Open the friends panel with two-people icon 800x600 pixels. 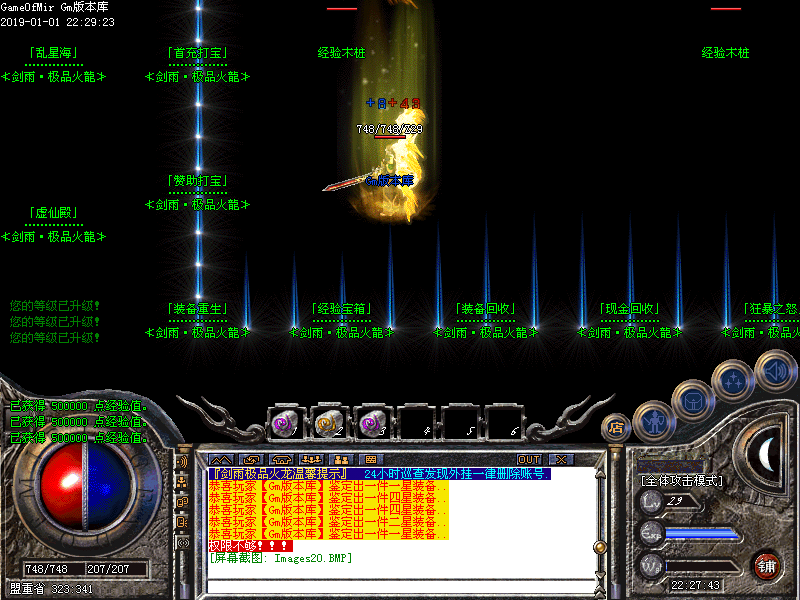click(x=341, y=460)
